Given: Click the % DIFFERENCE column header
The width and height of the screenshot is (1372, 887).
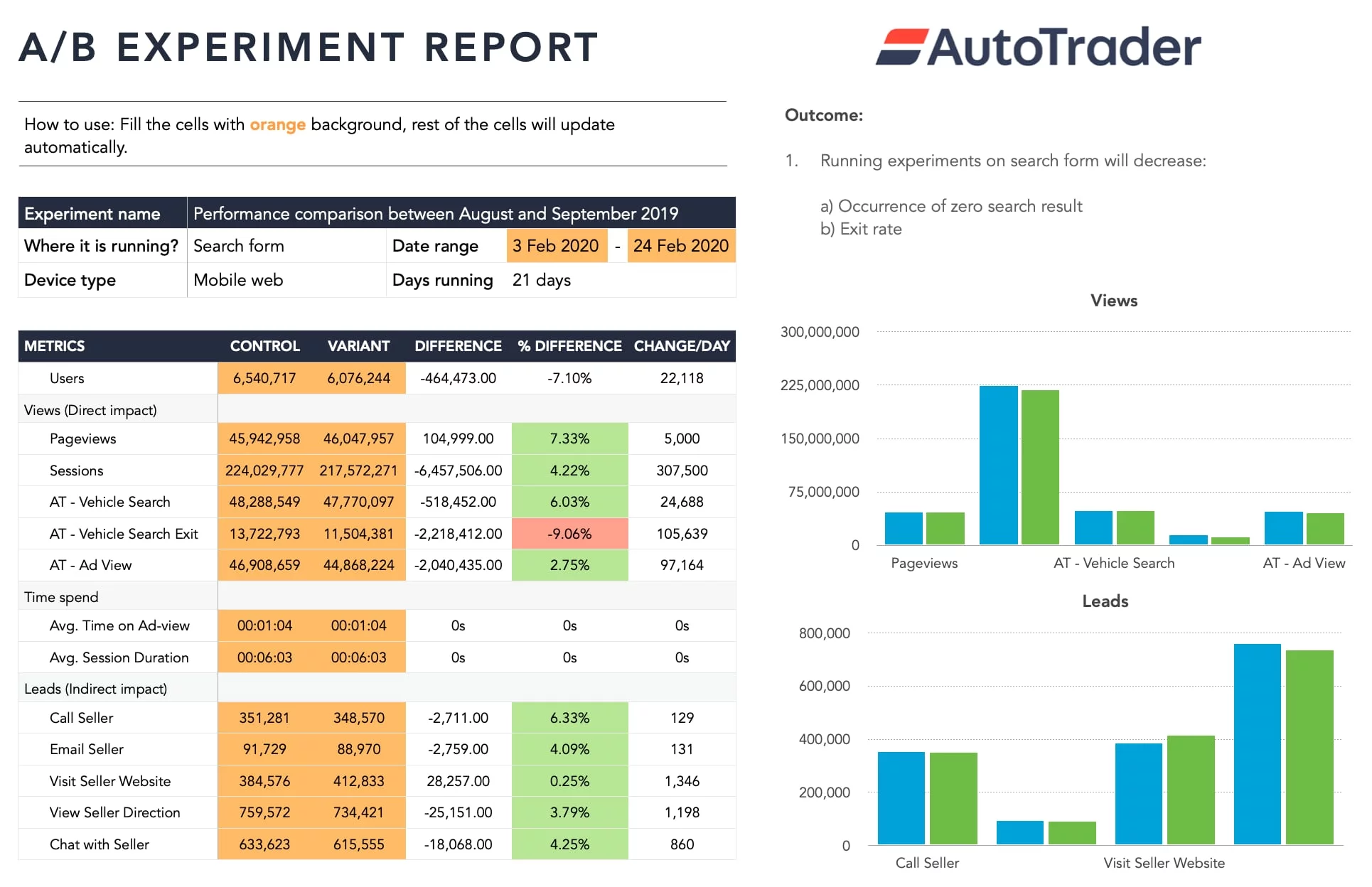Looking at the screenshot, I should click(x=569, y=346).
